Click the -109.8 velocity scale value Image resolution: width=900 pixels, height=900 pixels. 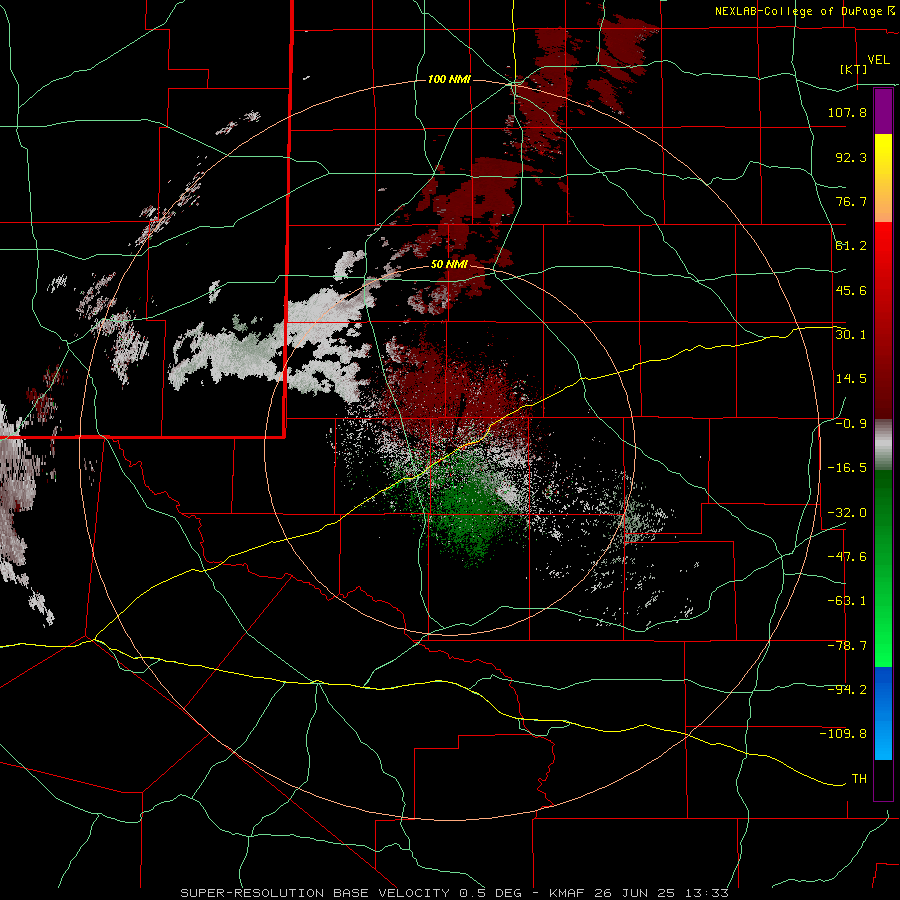point(843,734)
